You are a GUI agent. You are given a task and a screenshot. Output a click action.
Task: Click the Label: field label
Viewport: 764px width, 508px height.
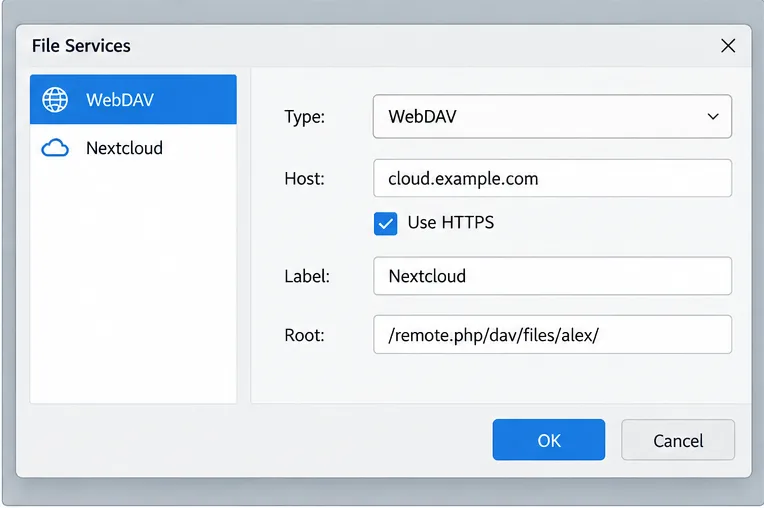[x=307, y=277]
